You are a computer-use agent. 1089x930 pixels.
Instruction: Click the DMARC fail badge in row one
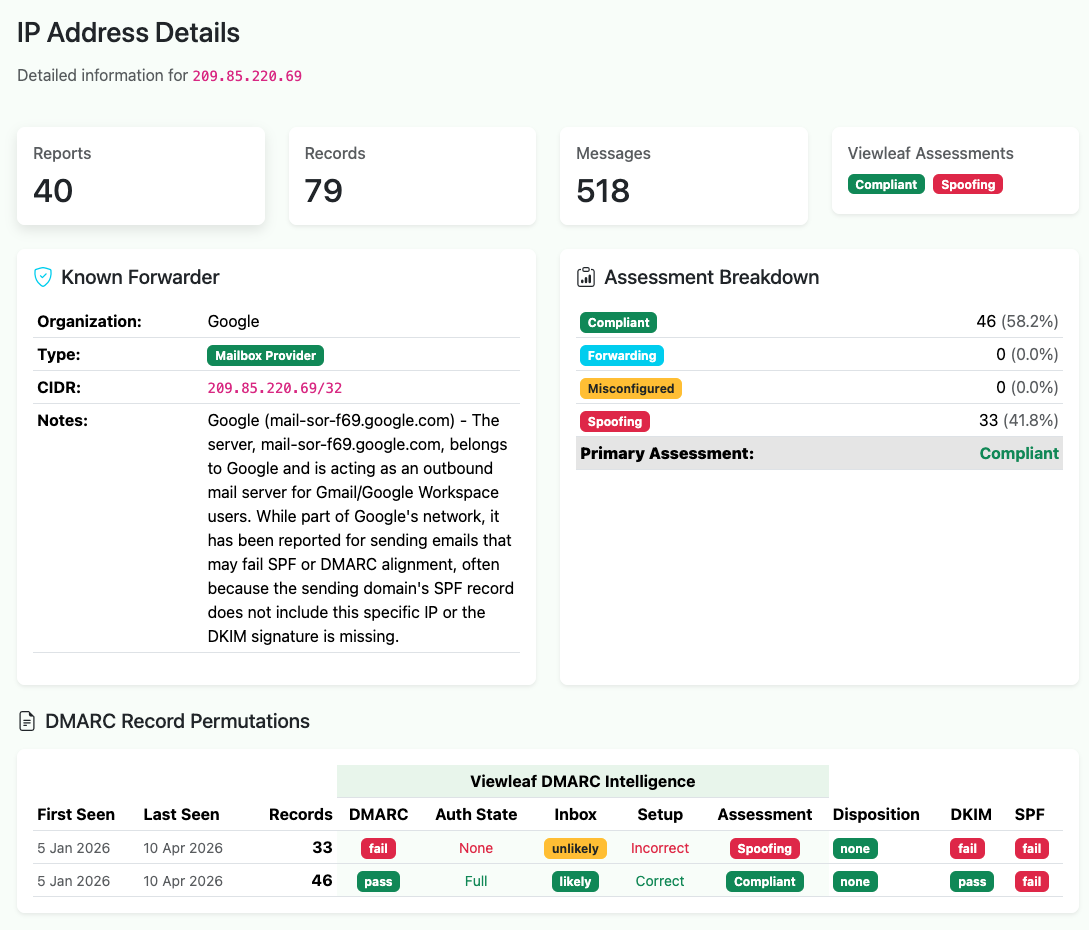[x=378, y=848]
